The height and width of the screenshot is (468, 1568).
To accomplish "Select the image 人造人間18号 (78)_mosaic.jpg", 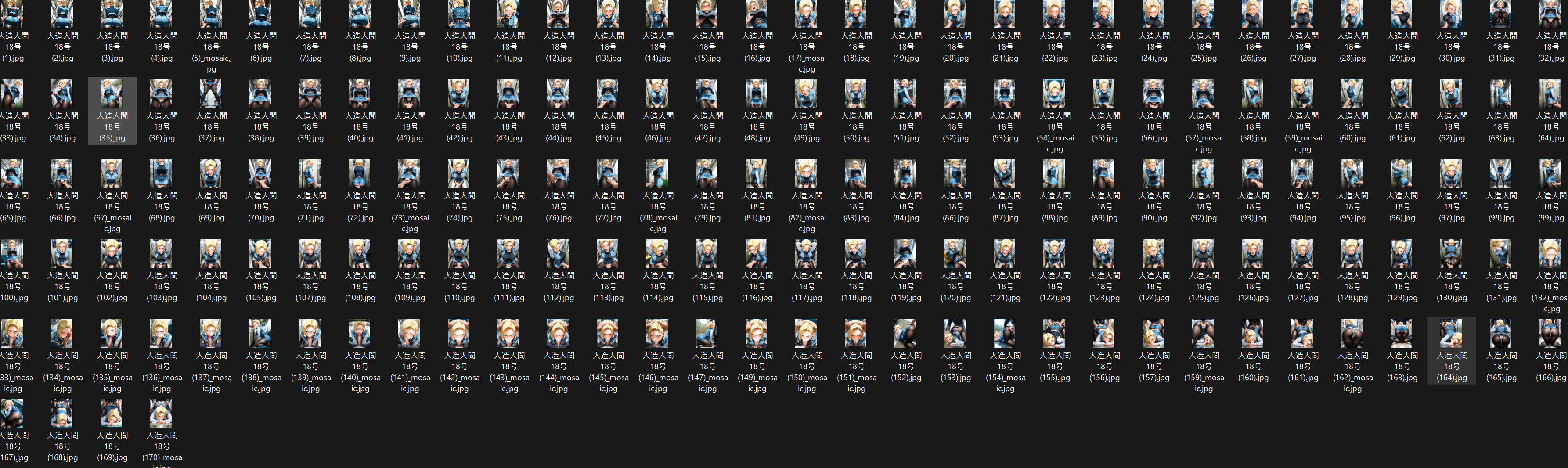I will coord(657,196).
